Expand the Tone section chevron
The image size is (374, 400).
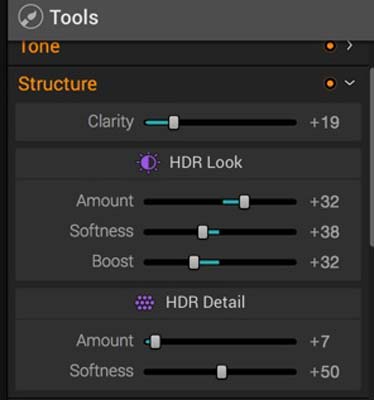tap(349, 46)
